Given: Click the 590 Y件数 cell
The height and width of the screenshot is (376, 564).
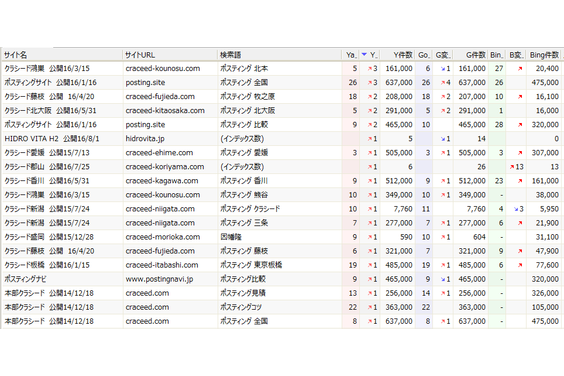Looking at the screenshot, I should [406, 237].
